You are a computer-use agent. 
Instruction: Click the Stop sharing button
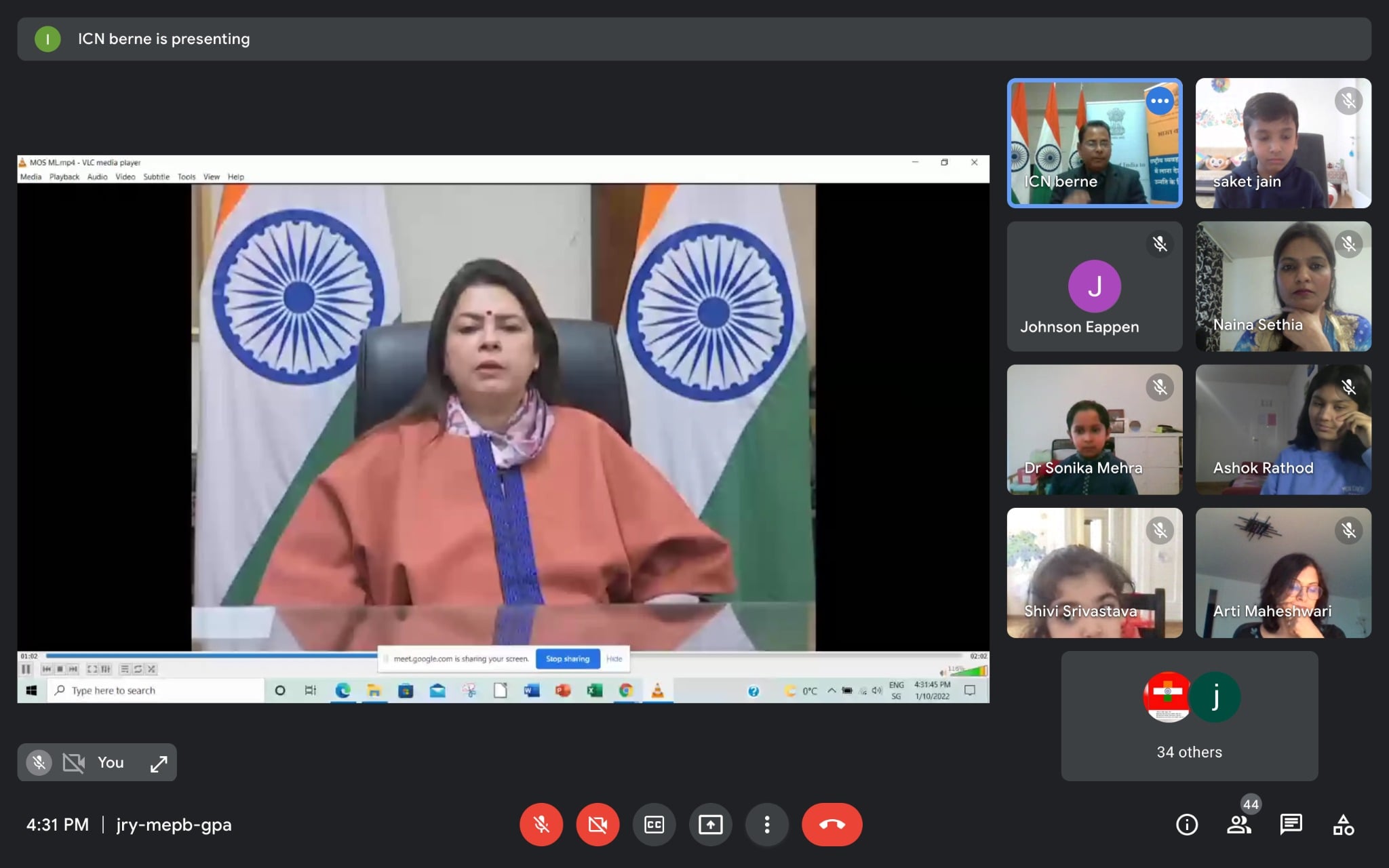(x=568, y=658)
